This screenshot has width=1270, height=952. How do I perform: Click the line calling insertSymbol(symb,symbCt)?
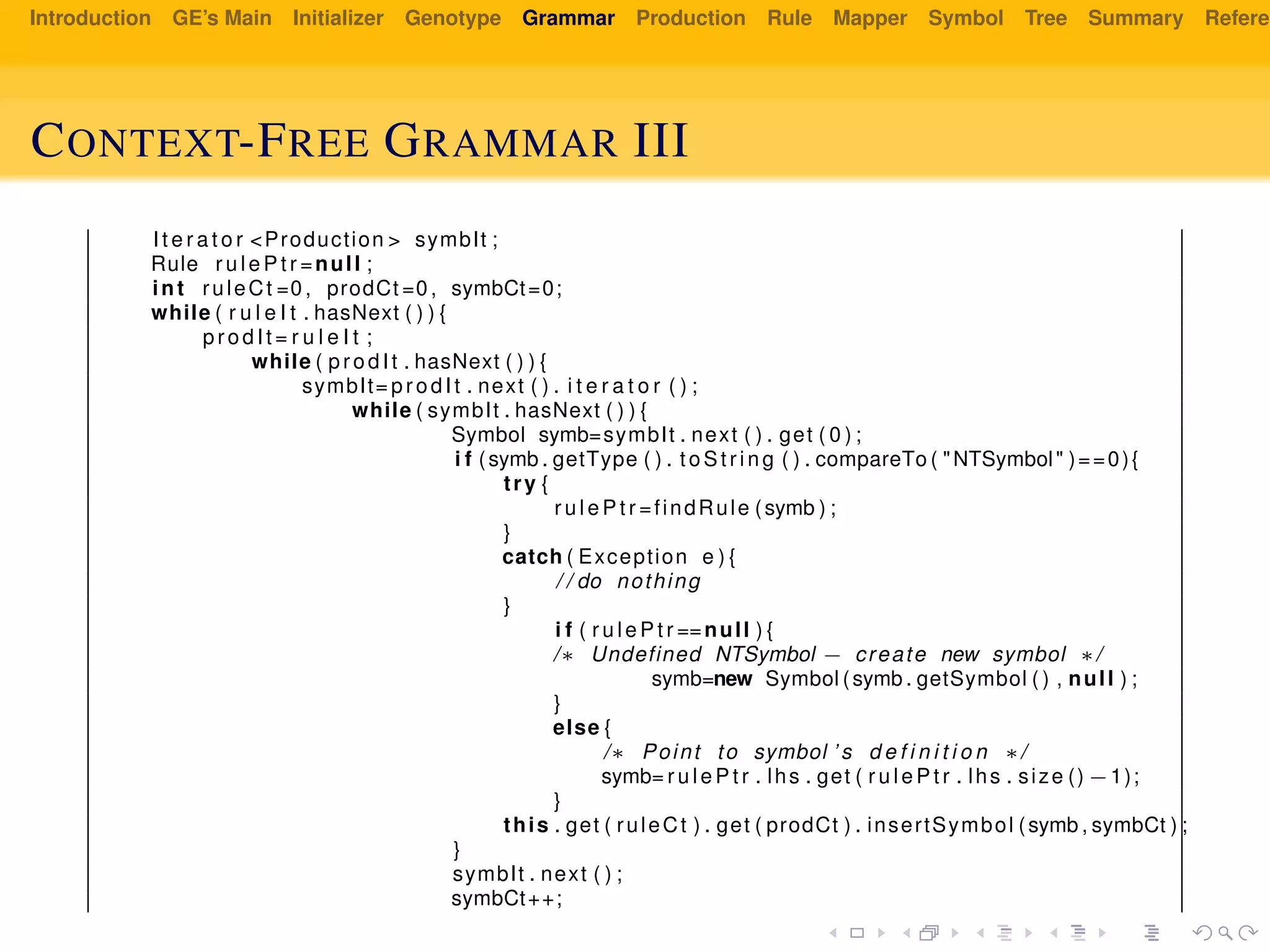click(x=845, y=826)
